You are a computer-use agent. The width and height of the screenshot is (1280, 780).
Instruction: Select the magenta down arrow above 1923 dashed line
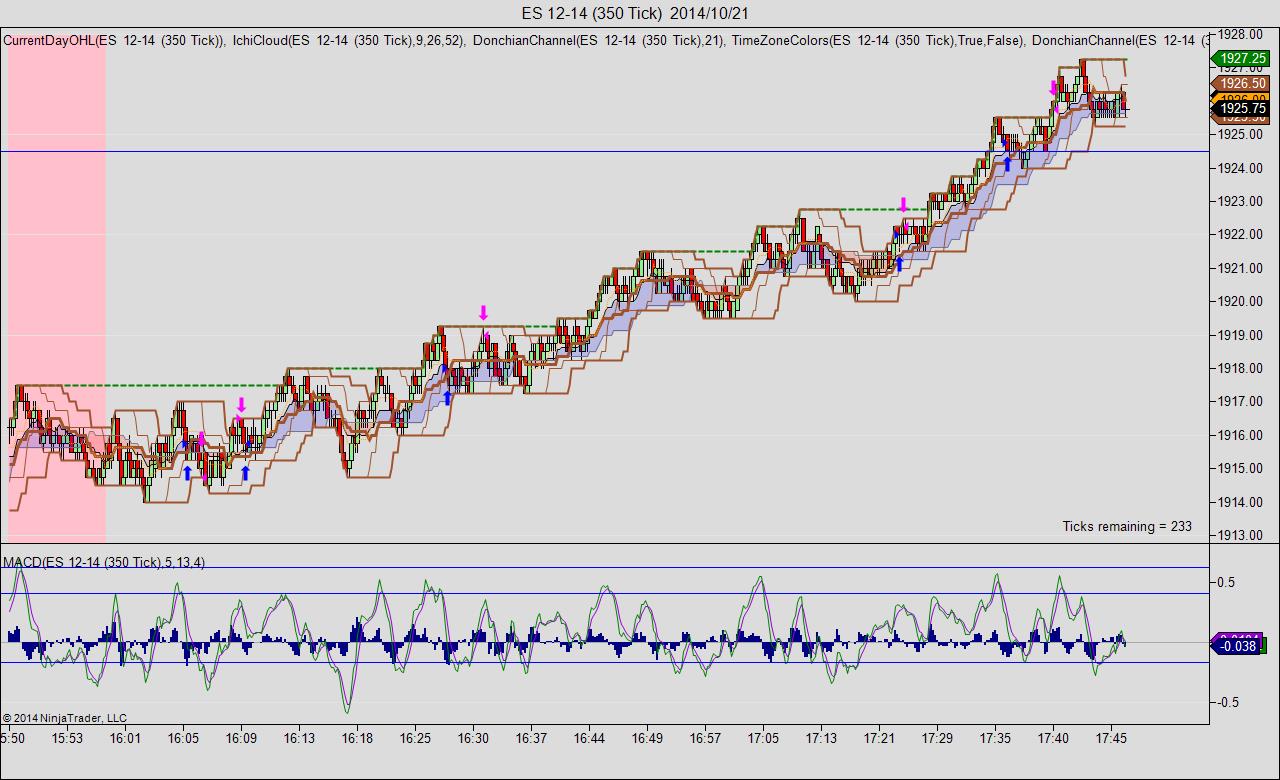pos(903,205)
